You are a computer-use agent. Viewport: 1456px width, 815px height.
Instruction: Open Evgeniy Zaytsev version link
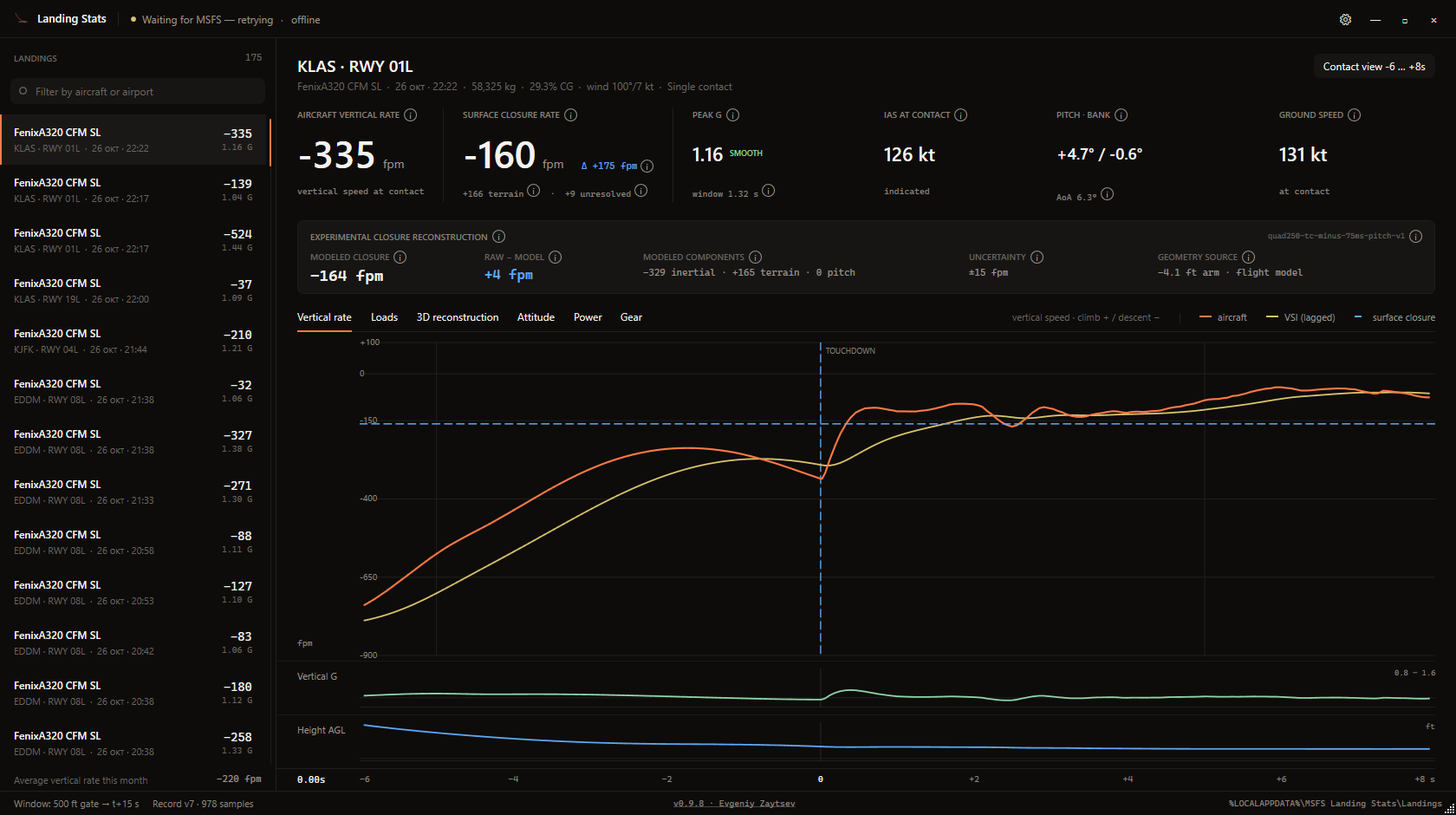click(x=734, y=804)
